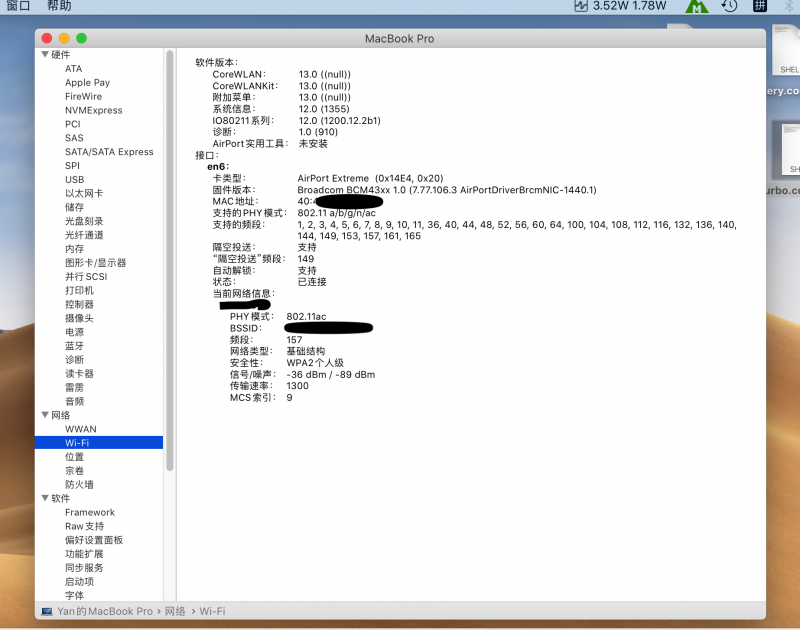This screenshot has width=800, height=630.
Task: Select Apple Pay in the sidebar
Action: [x=87, y=82]
